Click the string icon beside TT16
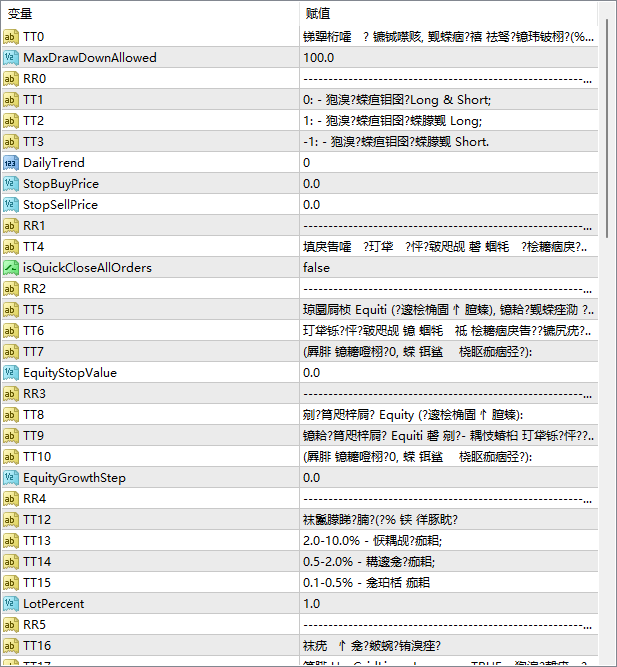This screenshot has height=667, width=617. click(x=11, y=646)
